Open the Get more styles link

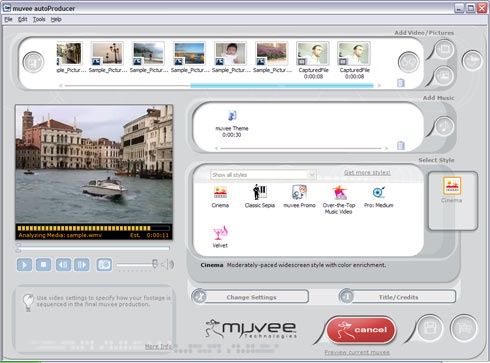(x=367, y=172)
